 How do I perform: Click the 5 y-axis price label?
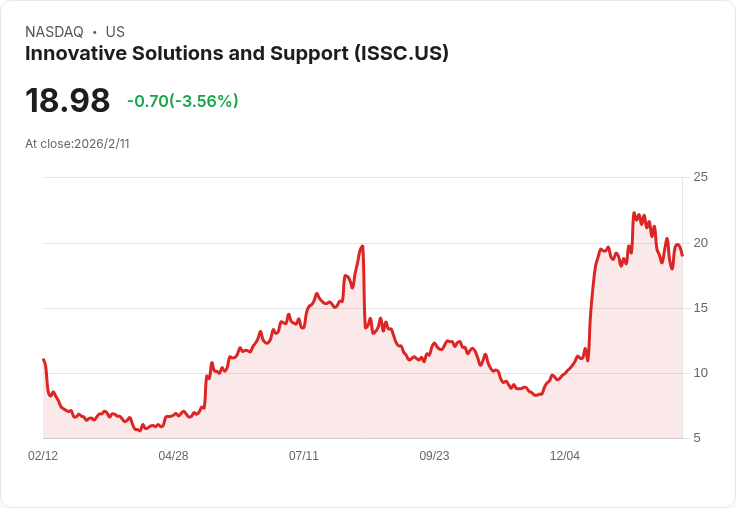tap(697, 438)
